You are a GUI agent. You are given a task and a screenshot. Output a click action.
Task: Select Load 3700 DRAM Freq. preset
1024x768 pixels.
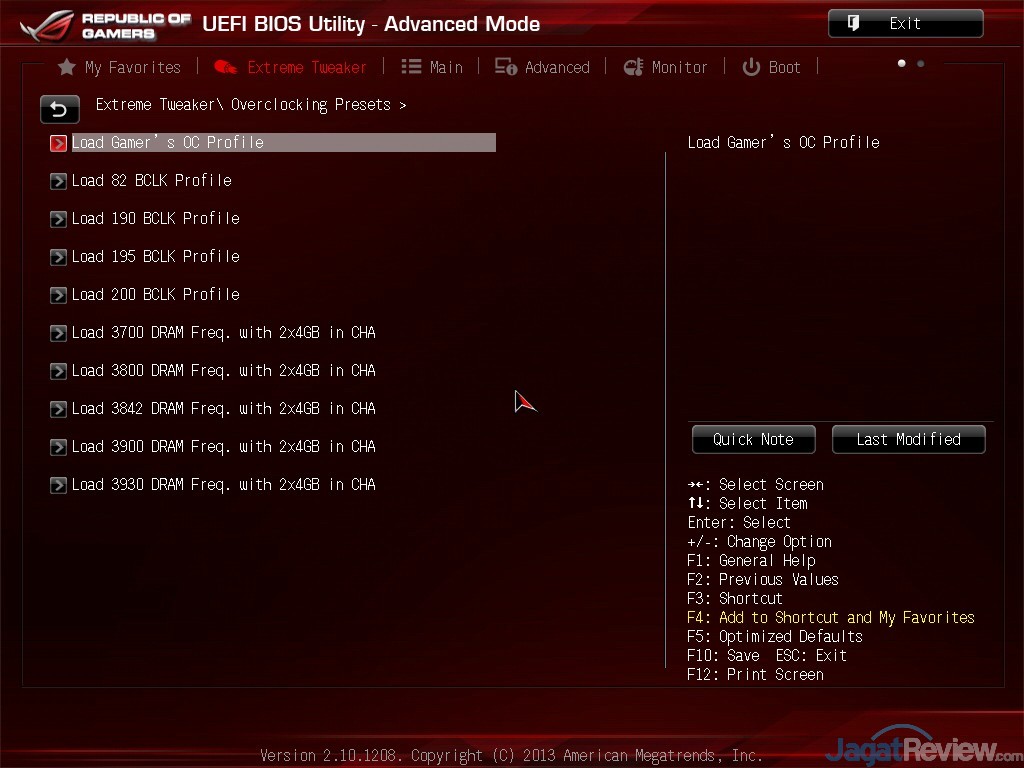[x=223, y=332]
